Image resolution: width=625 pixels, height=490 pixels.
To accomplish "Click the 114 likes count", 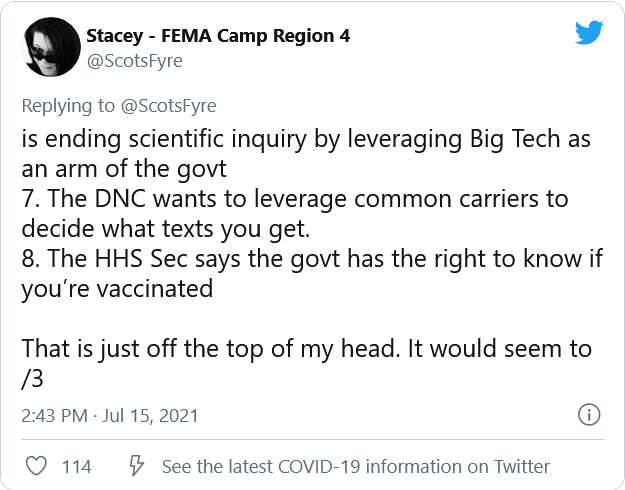I will tap(76, 466).
